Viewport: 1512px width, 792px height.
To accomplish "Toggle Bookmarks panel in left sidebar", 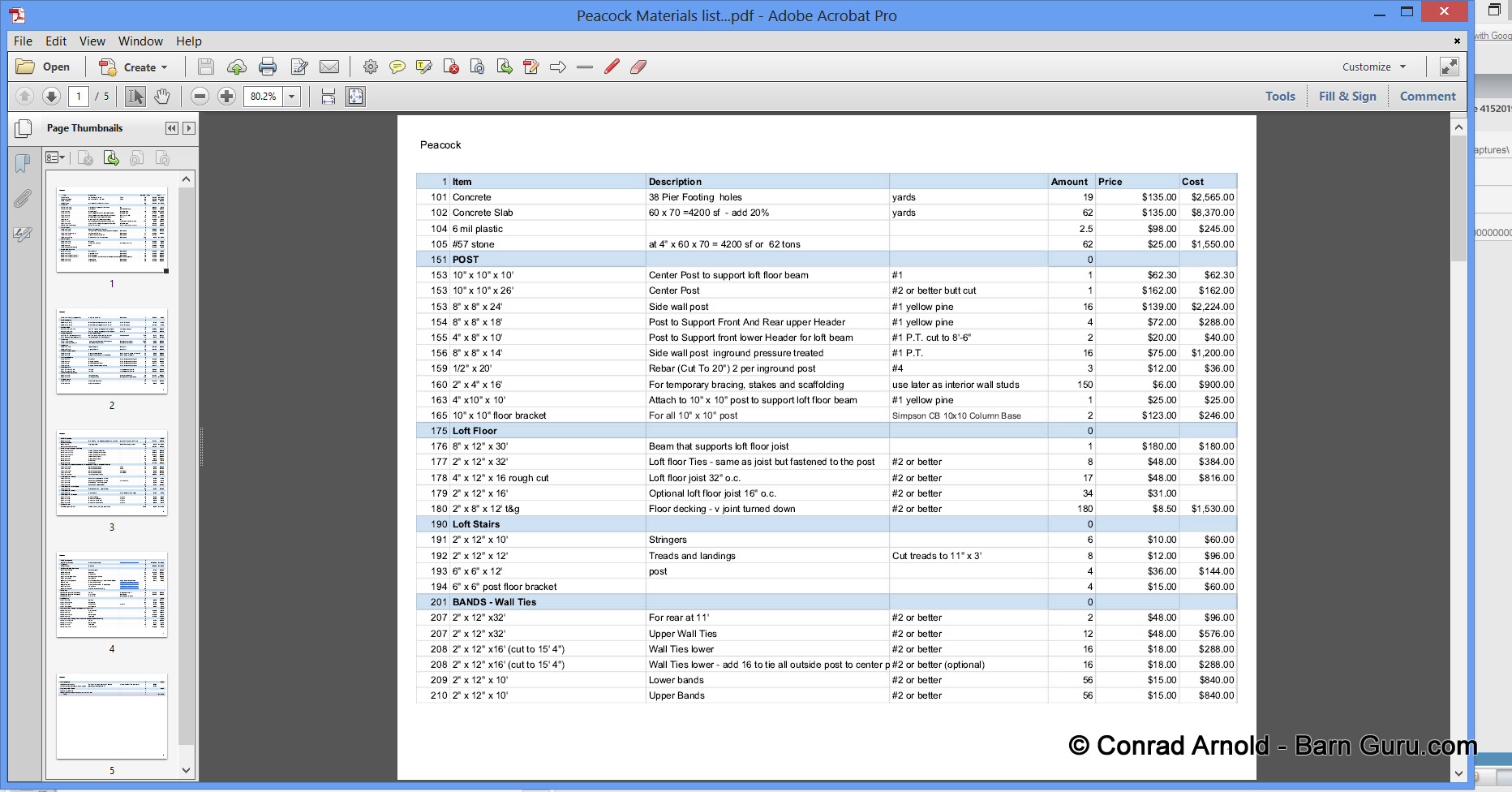I will (23, 163).
